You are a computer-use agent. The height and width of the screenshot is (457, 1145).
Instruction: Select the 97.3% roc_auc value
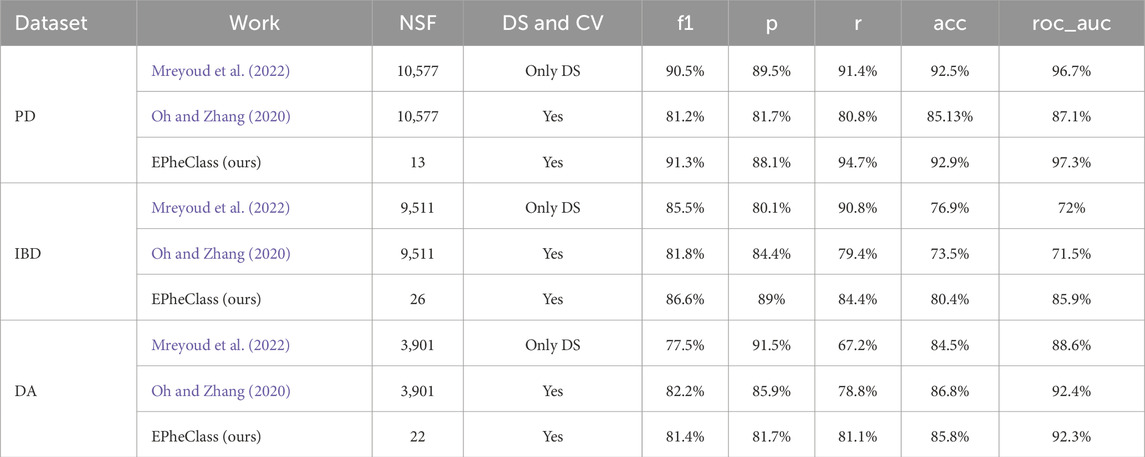(1071, 162)
